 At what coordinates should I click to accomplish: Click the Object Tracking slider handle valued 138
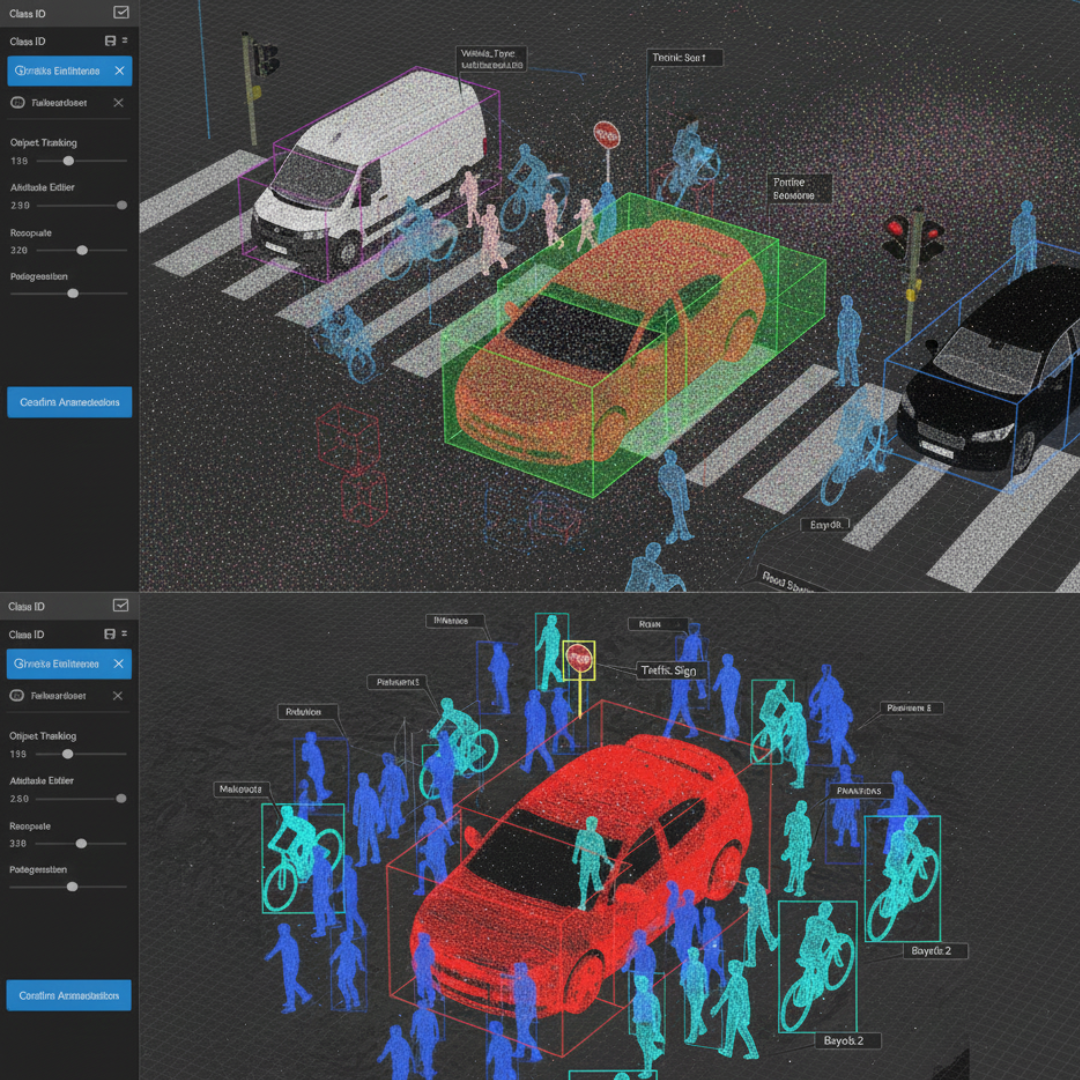tap(68, 160)
